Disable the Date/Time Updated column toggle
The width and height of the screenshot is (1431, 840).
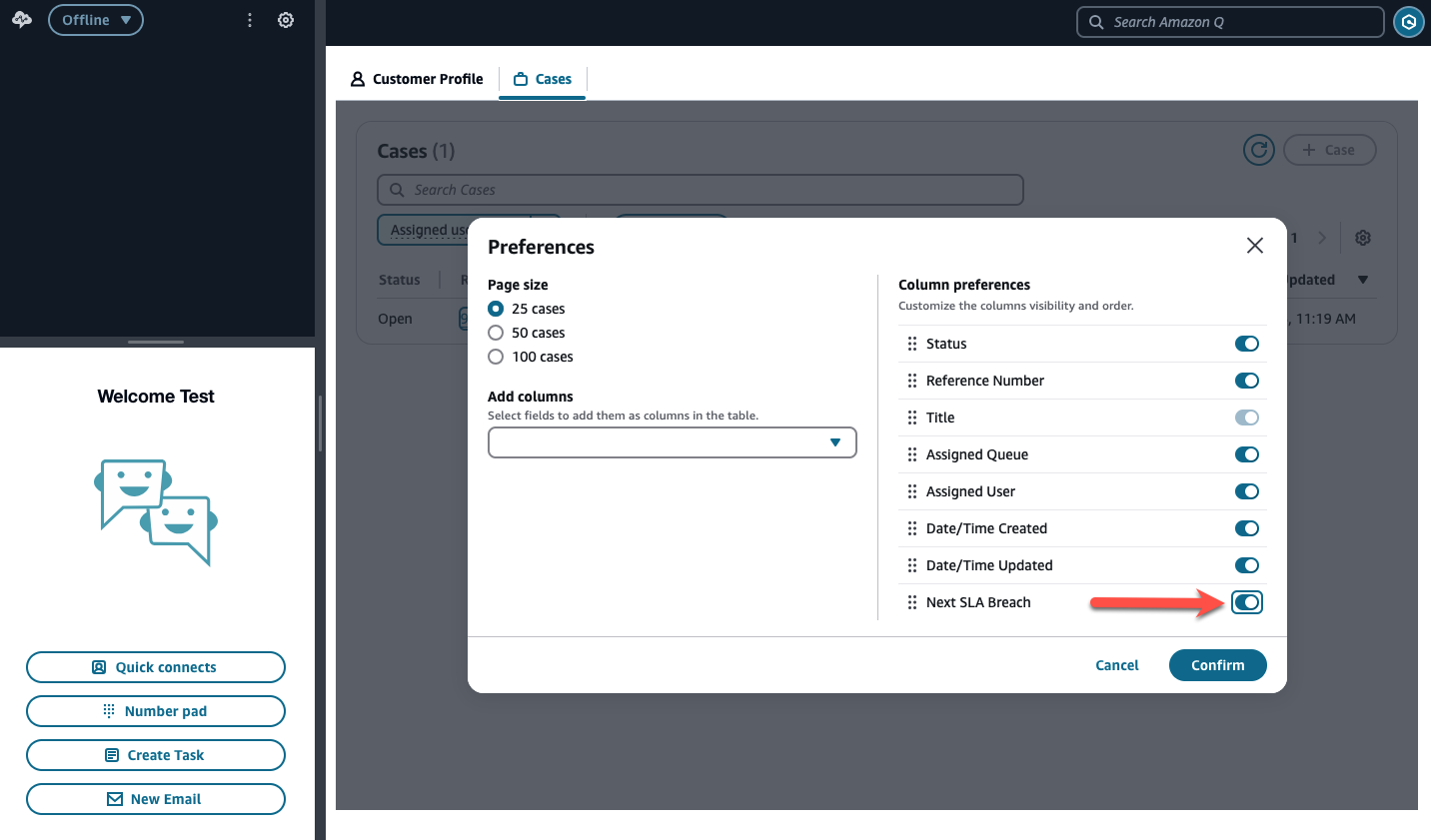1246,565
